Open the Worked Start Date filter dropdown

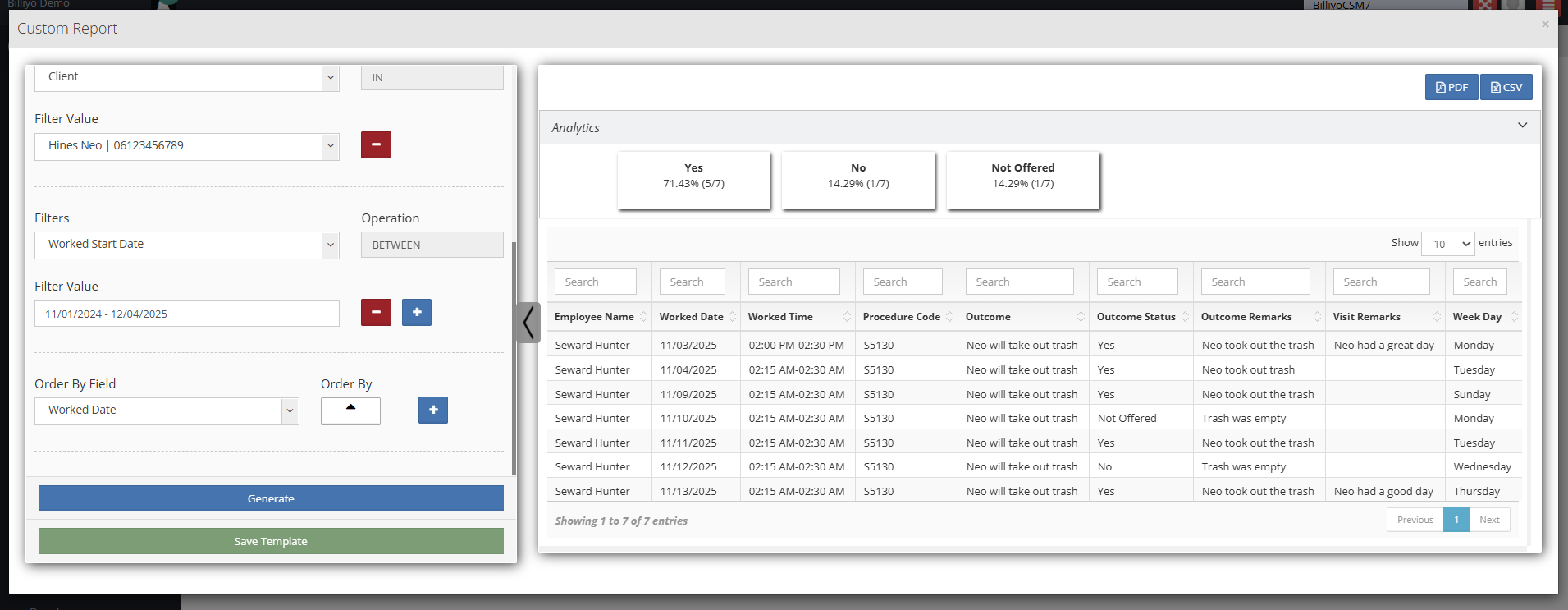pos(187,245)
